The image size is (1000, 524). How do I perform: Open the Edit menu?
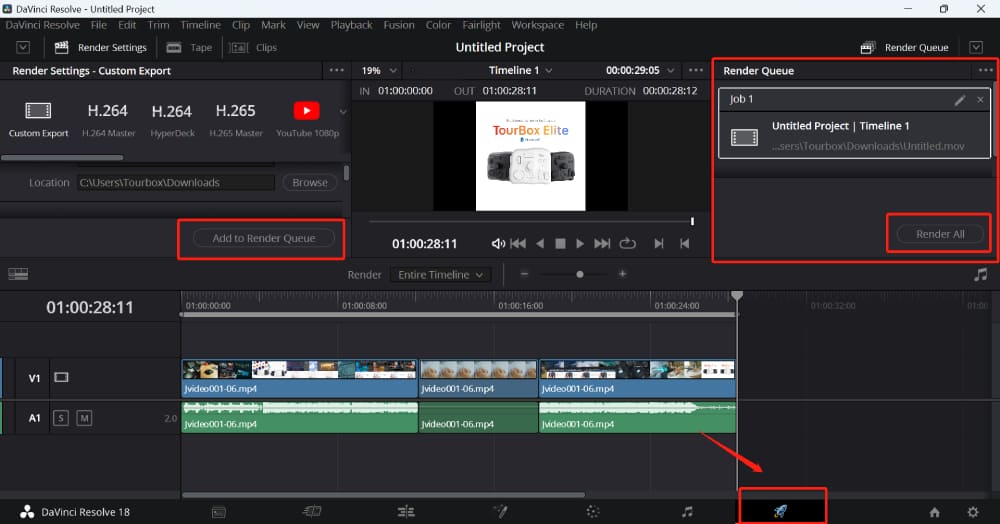coord(127,25)
